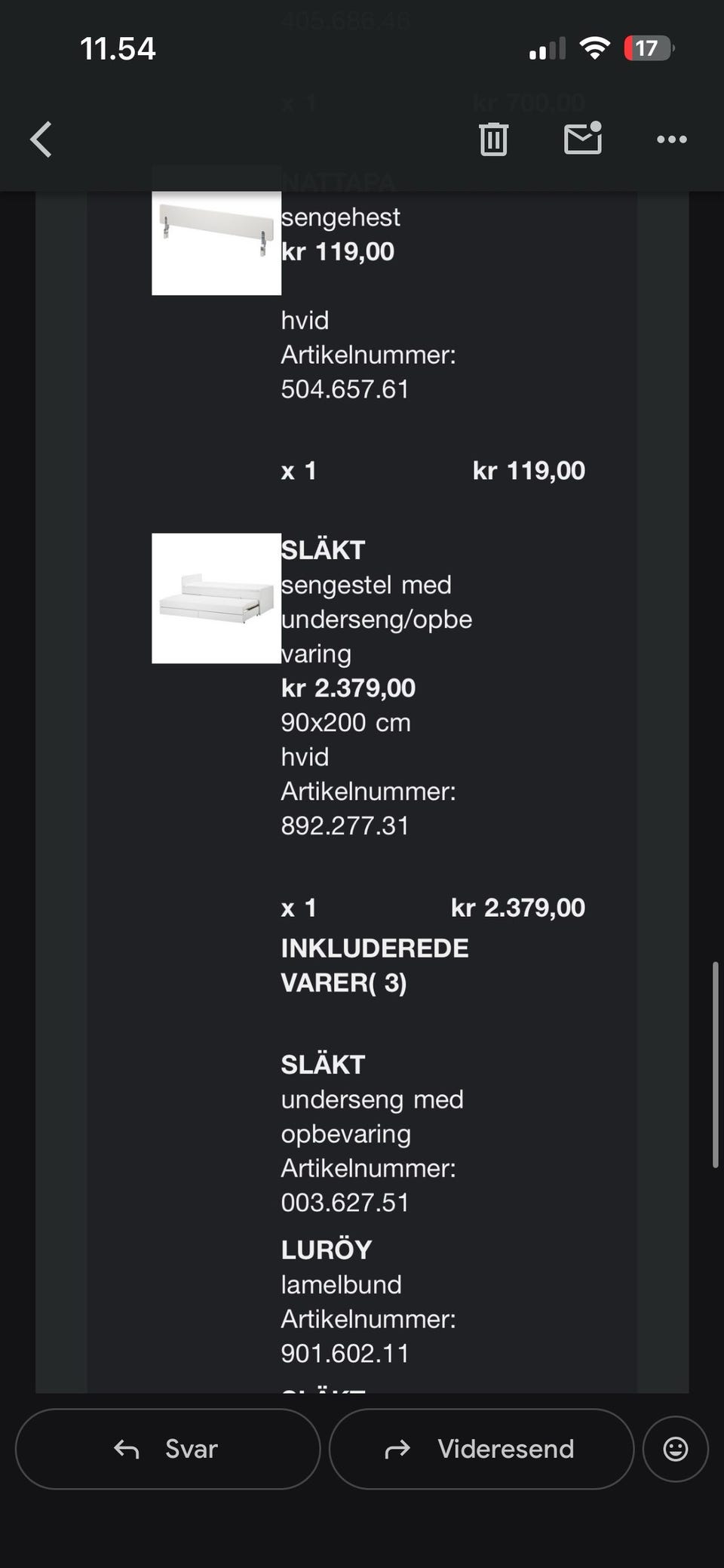Tap article number 892.277.31
This screenshot has width=724, height=1568.
pos(345,826)
